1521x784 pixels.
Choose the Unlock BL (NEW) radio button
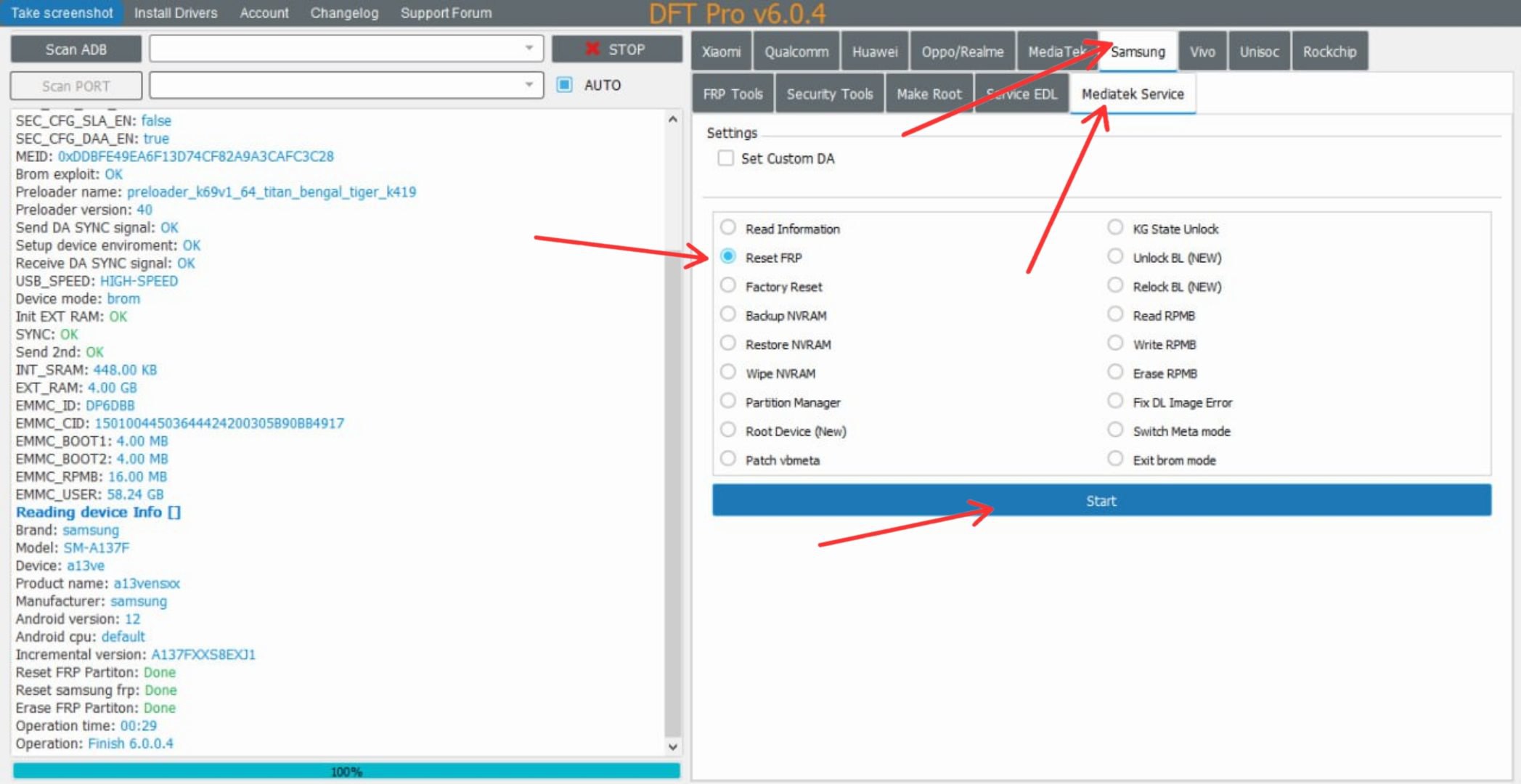click(x=1115, y=257)
